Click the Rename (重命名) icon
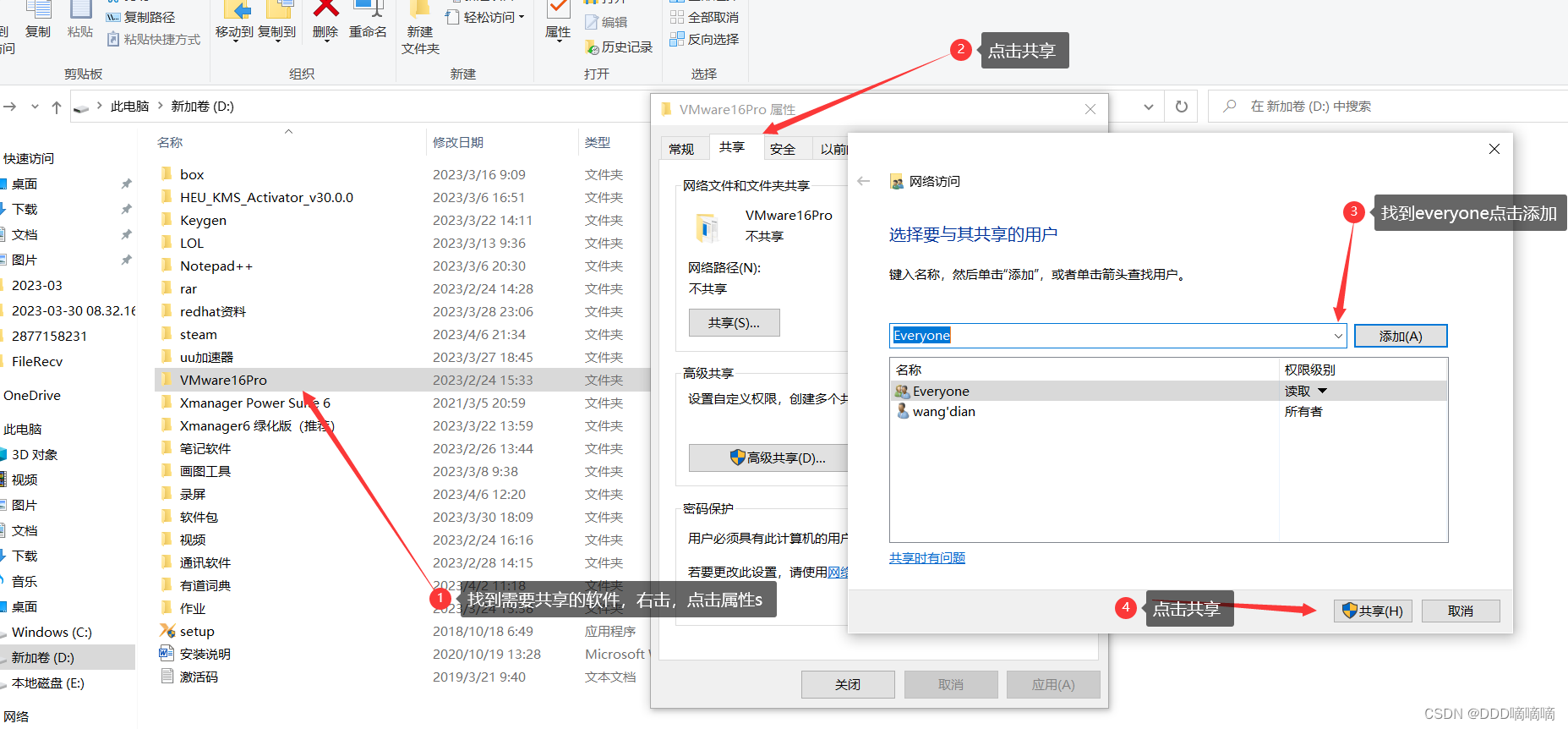Screen dimensions: 1568x729 368,19
